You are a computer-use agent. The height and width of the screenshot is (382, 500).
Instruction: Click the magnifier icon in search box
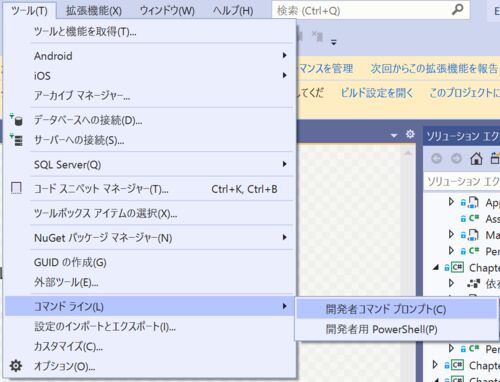click(x=458, y=10)
